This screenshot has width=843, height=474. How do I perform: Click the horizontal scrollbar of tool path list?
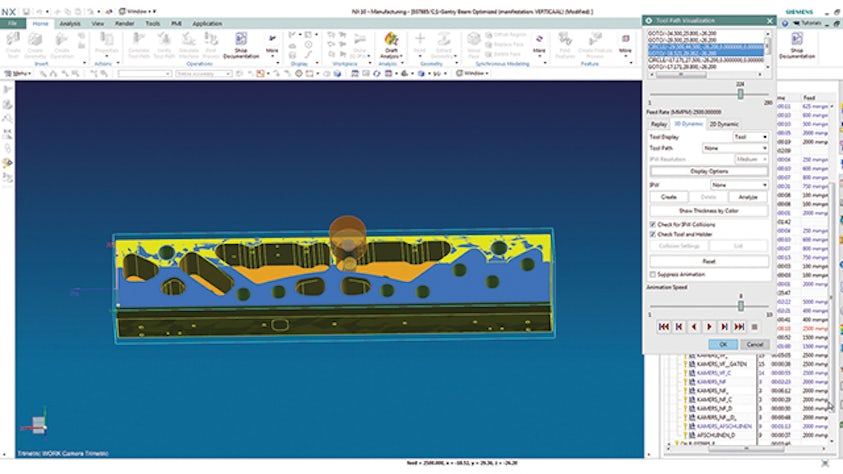click(x=706, y=75)
